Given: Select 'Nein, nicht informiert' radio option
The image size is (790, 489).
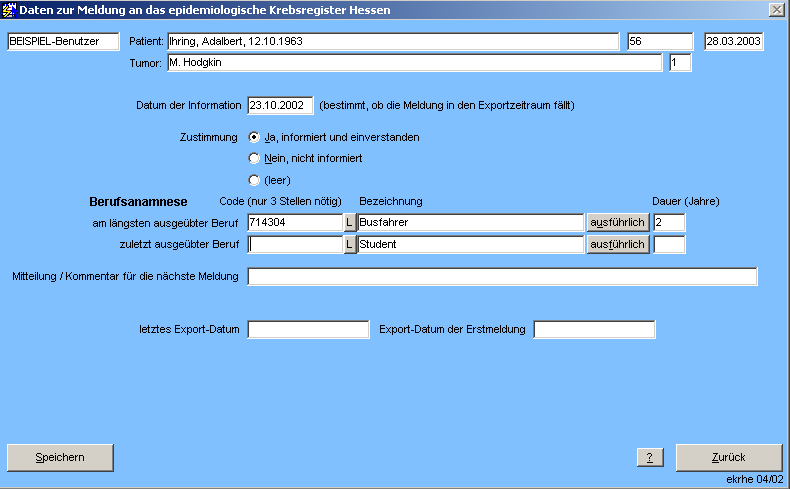Looking at the screenshot, I should (x=254, y=158).
